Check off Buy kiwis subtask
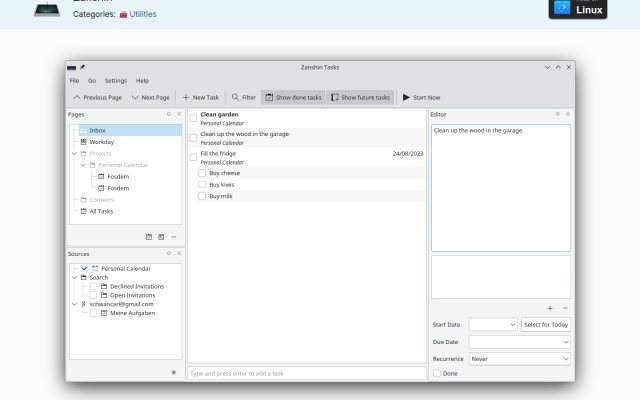The width and height of the screenshot is (640, 400). [x=202, y=184]
